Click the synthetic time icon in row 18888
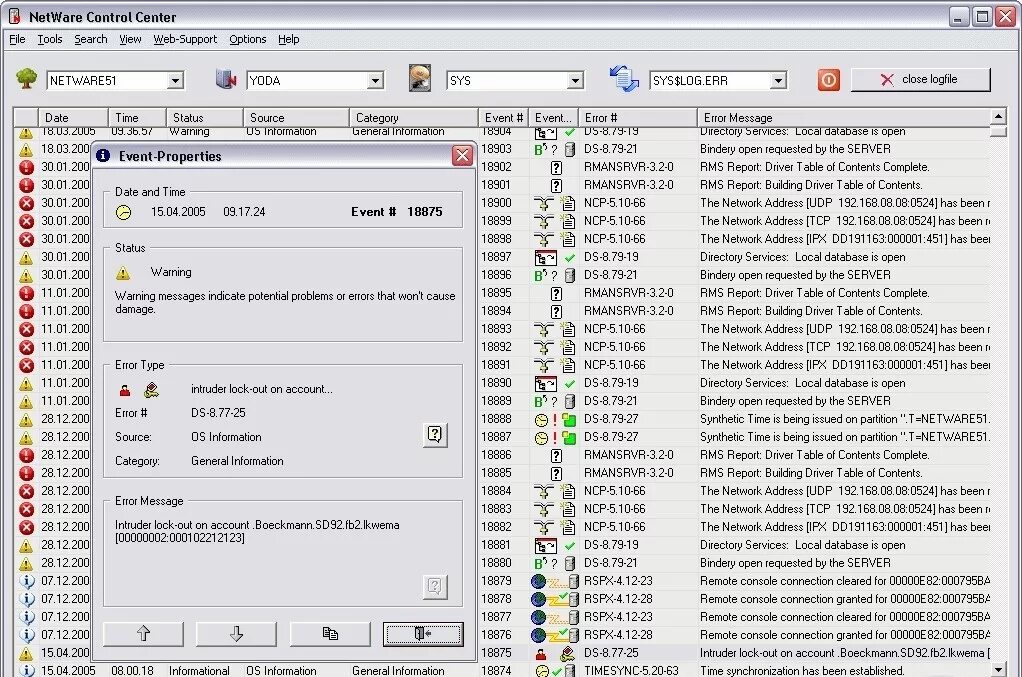Viewport: 1022px width, 677px height. pyautogui.click(x=541, y=420)
